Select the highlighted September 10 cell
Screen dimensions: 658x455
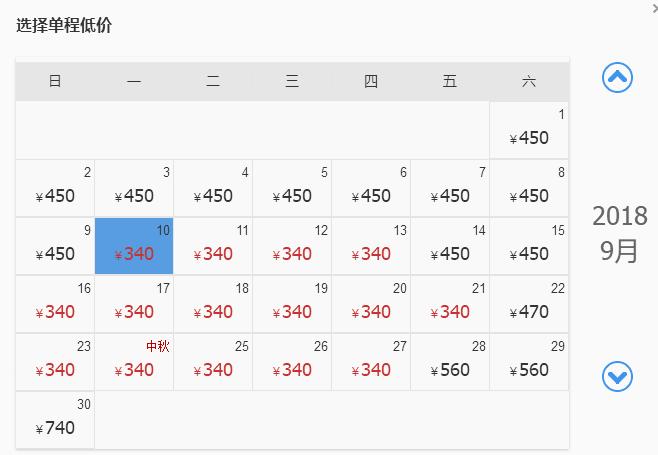[x=134, y=246]
